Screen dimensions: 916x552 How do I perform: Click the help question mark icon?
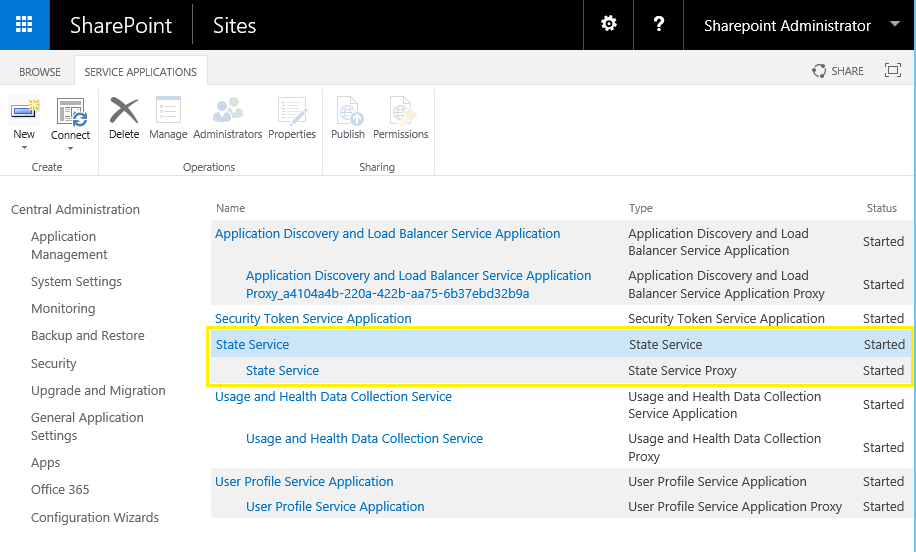(659, 25)
